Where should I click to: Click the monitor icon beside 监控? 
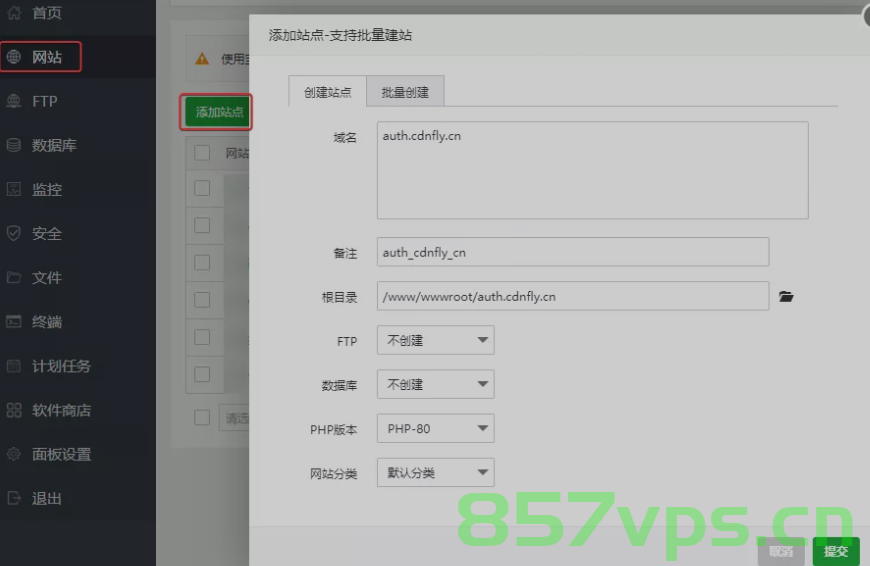[x=14, y=189]
